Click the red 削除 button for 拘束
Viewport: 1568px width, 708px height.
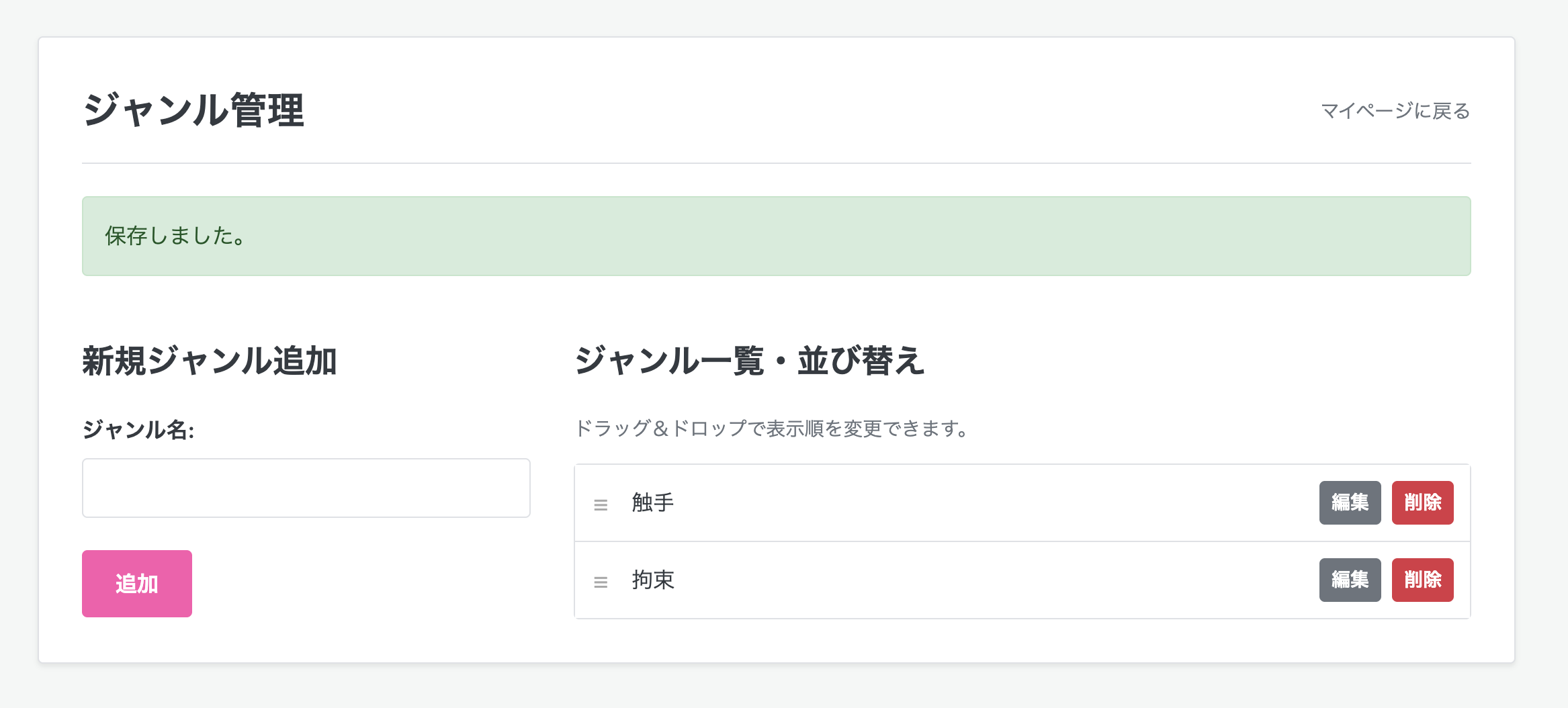coord(1422,580)
